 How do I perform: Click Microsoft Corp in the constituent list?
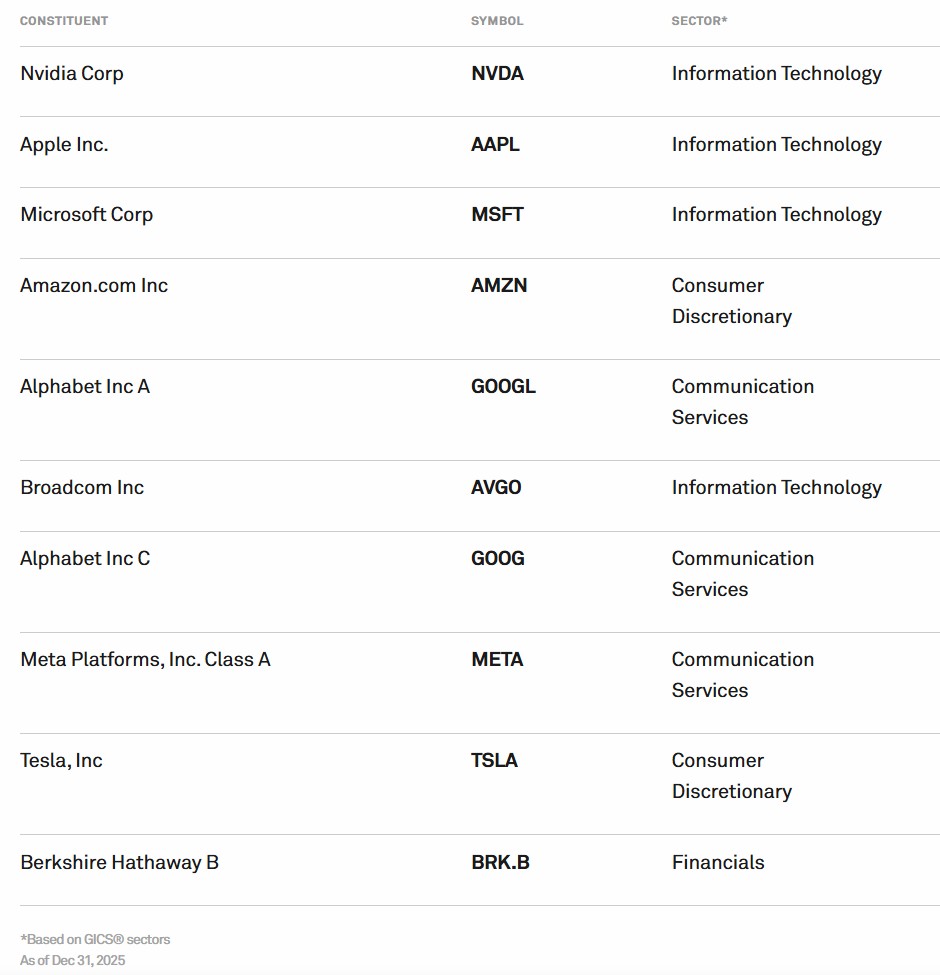(86, 215)
